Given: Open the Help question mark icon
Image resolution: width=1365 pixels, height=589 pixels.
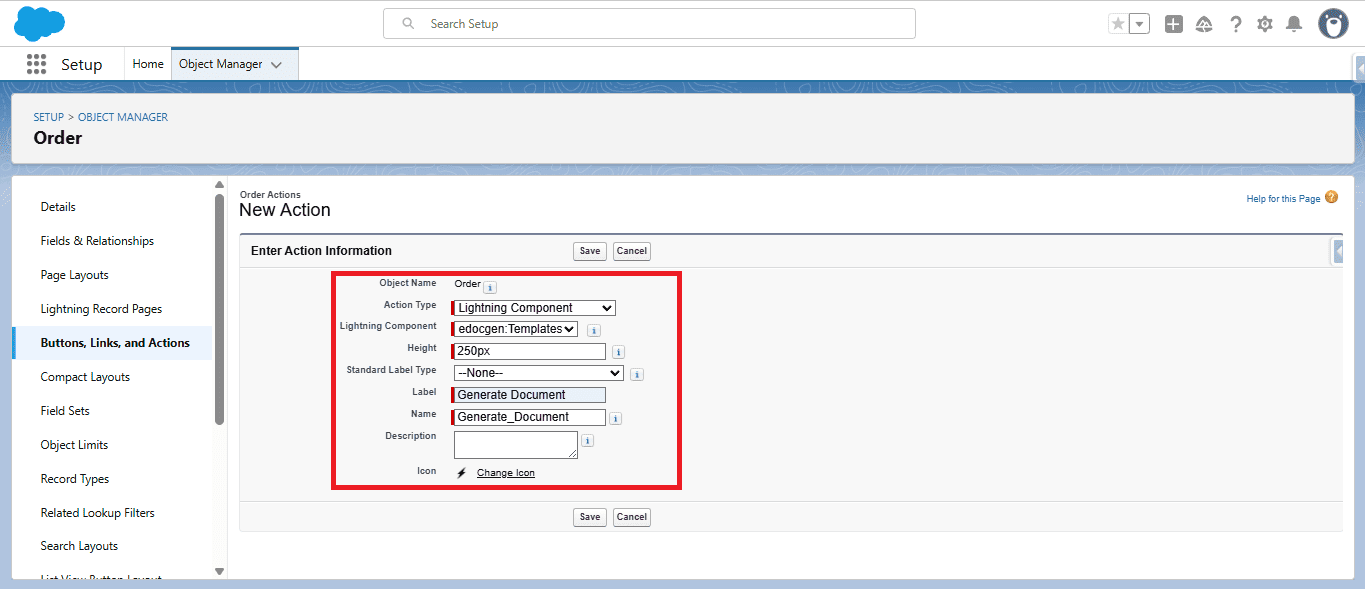Looking at the screenshot, I should coord(1236,24).
